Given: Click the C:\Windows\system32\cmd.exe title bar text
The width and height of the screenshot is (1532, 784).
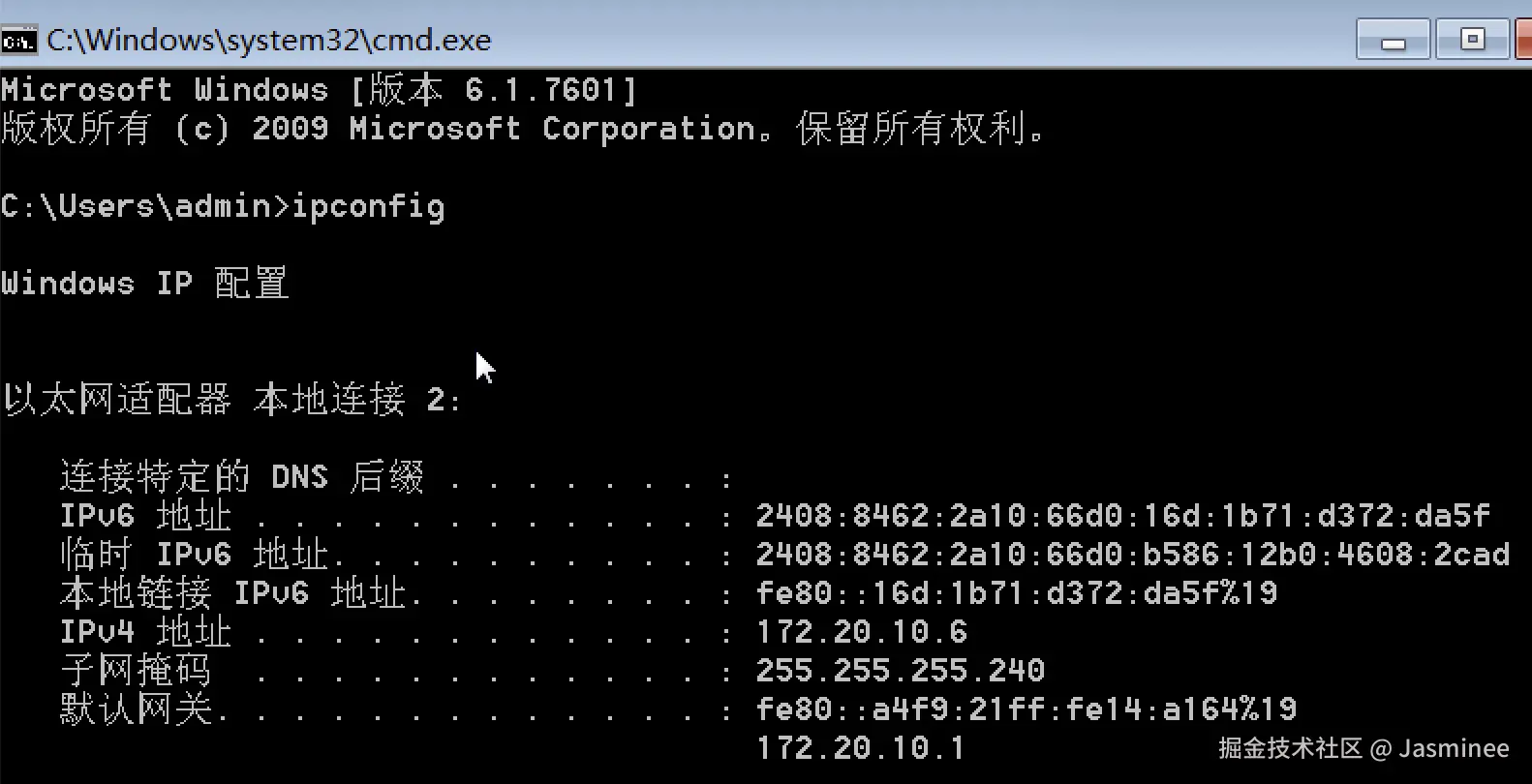Looking at the screenshot, I should click(269, 41).
